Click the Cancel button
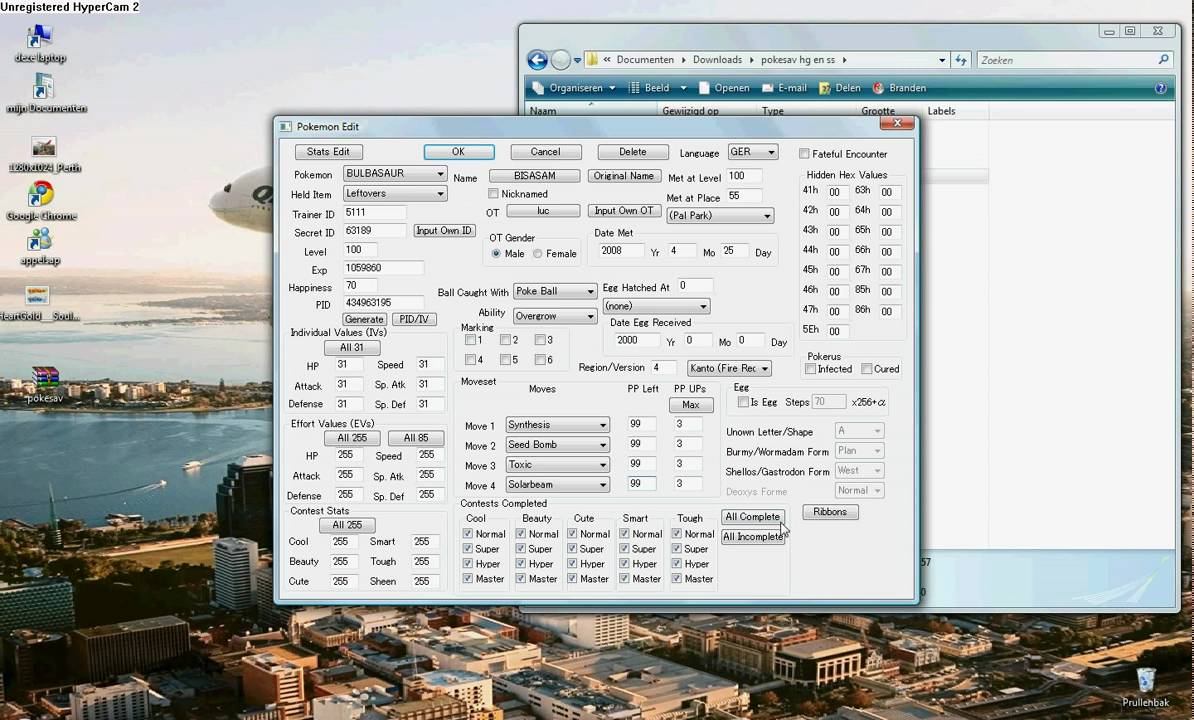Image resolution: width=1194 pixels, height=720 pixels. pyautogui.click(x=545, y=151)
